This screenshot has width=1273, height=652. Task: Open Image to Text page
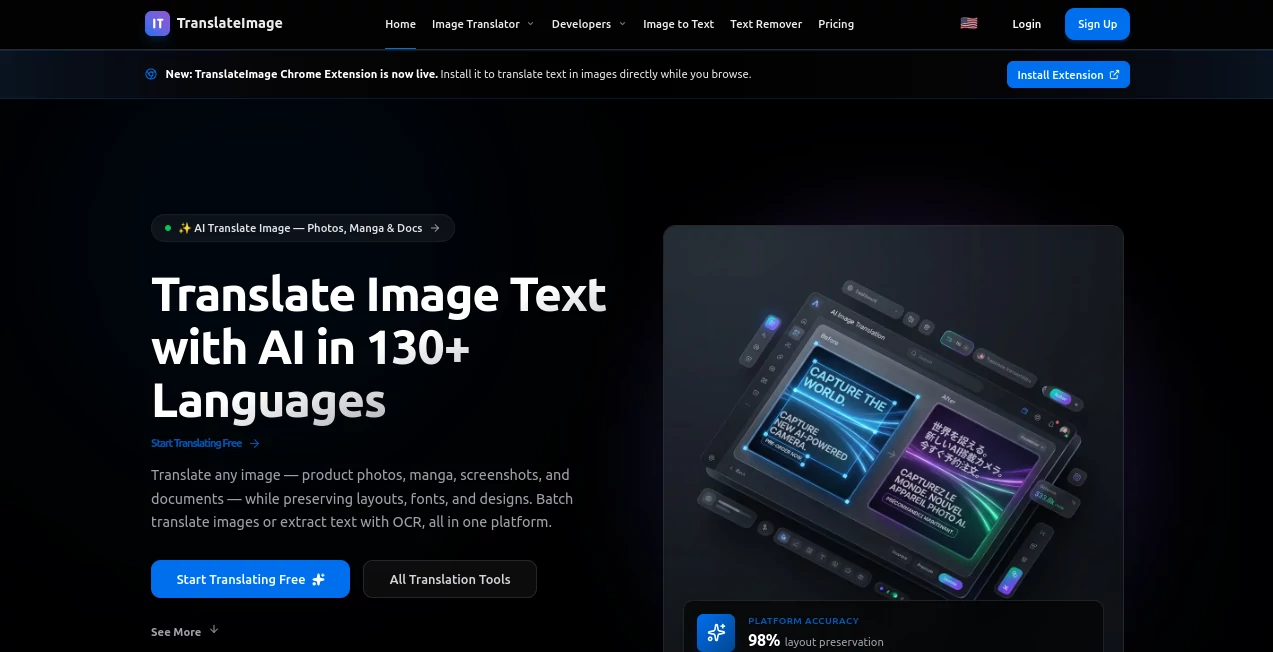(678, 24)
